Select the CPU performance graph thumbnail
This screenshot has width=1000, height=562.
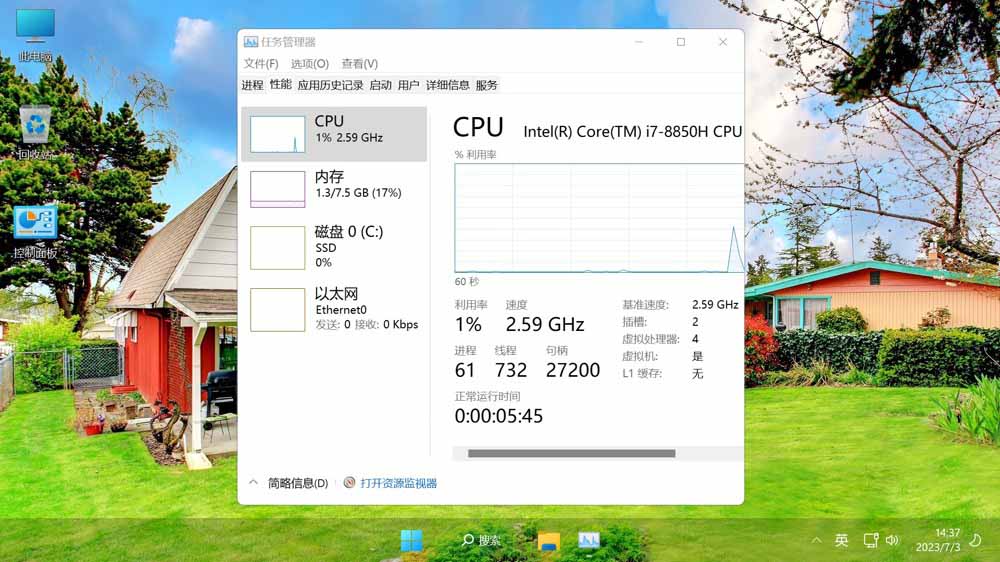[x=277, y=134]
